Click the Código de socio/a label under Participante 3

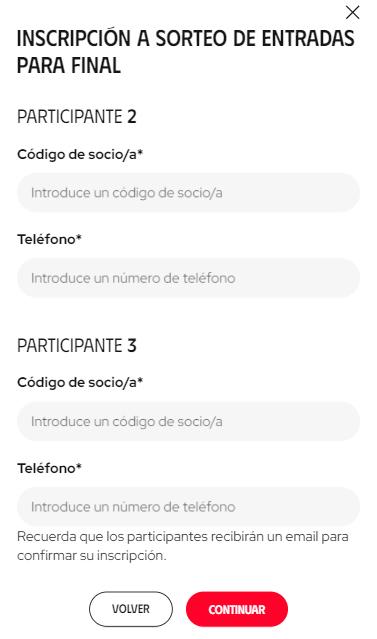tap(80, 382)
